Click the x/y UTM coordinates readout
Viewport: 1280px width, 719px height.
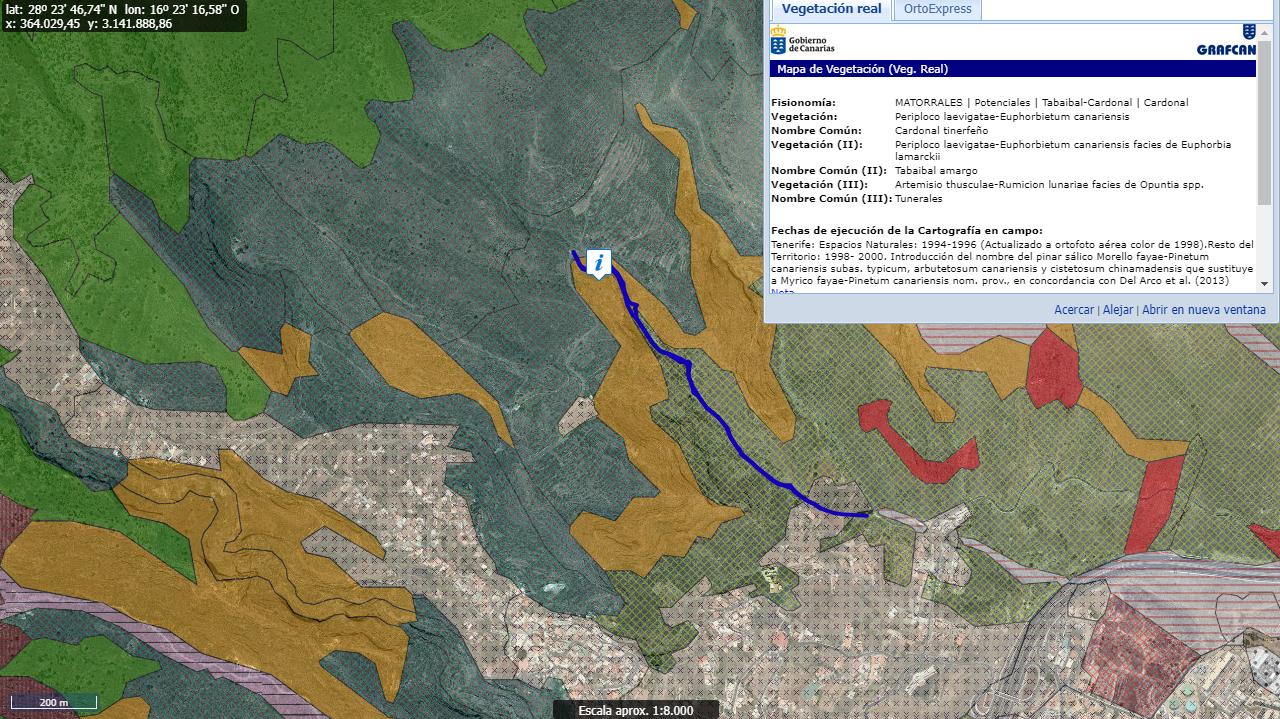(88, 24)
